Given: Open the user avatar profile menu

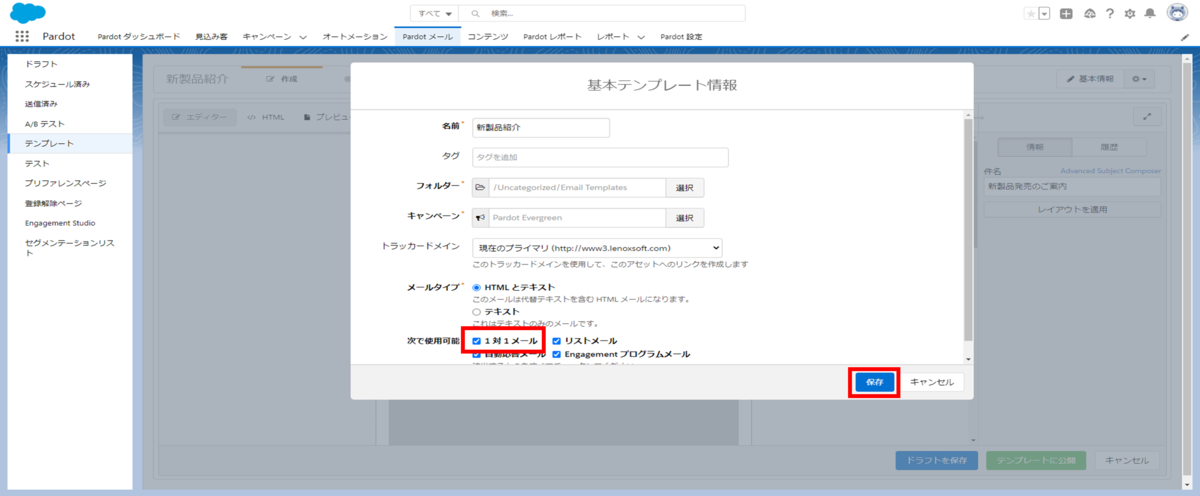Looking at the screenshot, I should click(x=1176, y=13).
